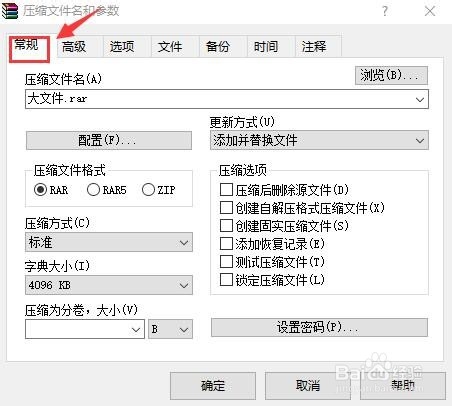
Task: Click the WinRAR books icon in title bar
Action: click(x=10, y=10)
